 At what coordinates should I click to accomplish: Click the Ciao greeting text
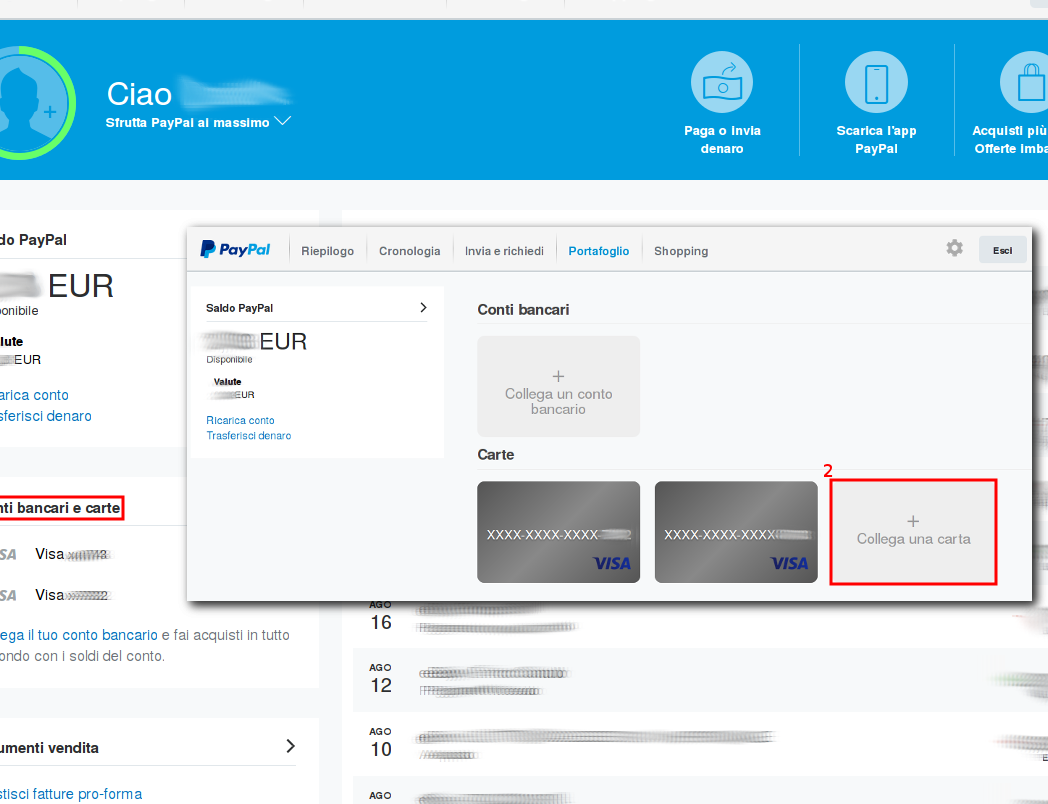tap(140, 94)
